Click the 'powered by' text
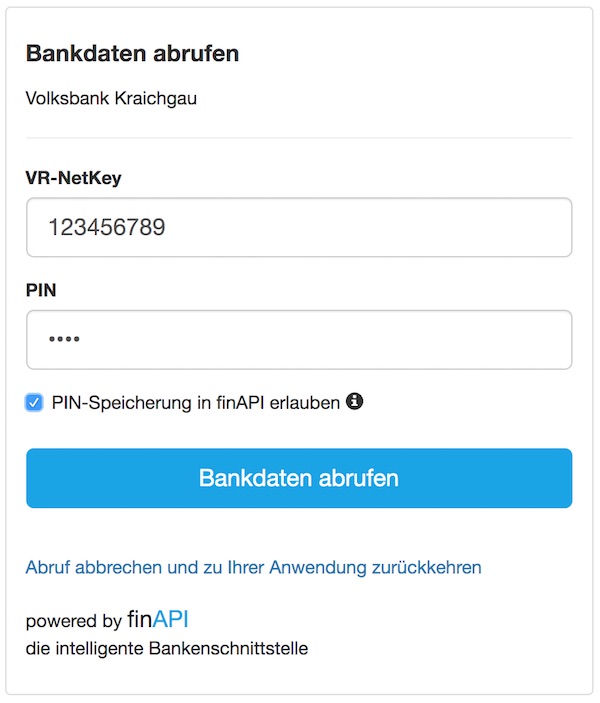This screenshot has width=600, height=703. (74, 621)
